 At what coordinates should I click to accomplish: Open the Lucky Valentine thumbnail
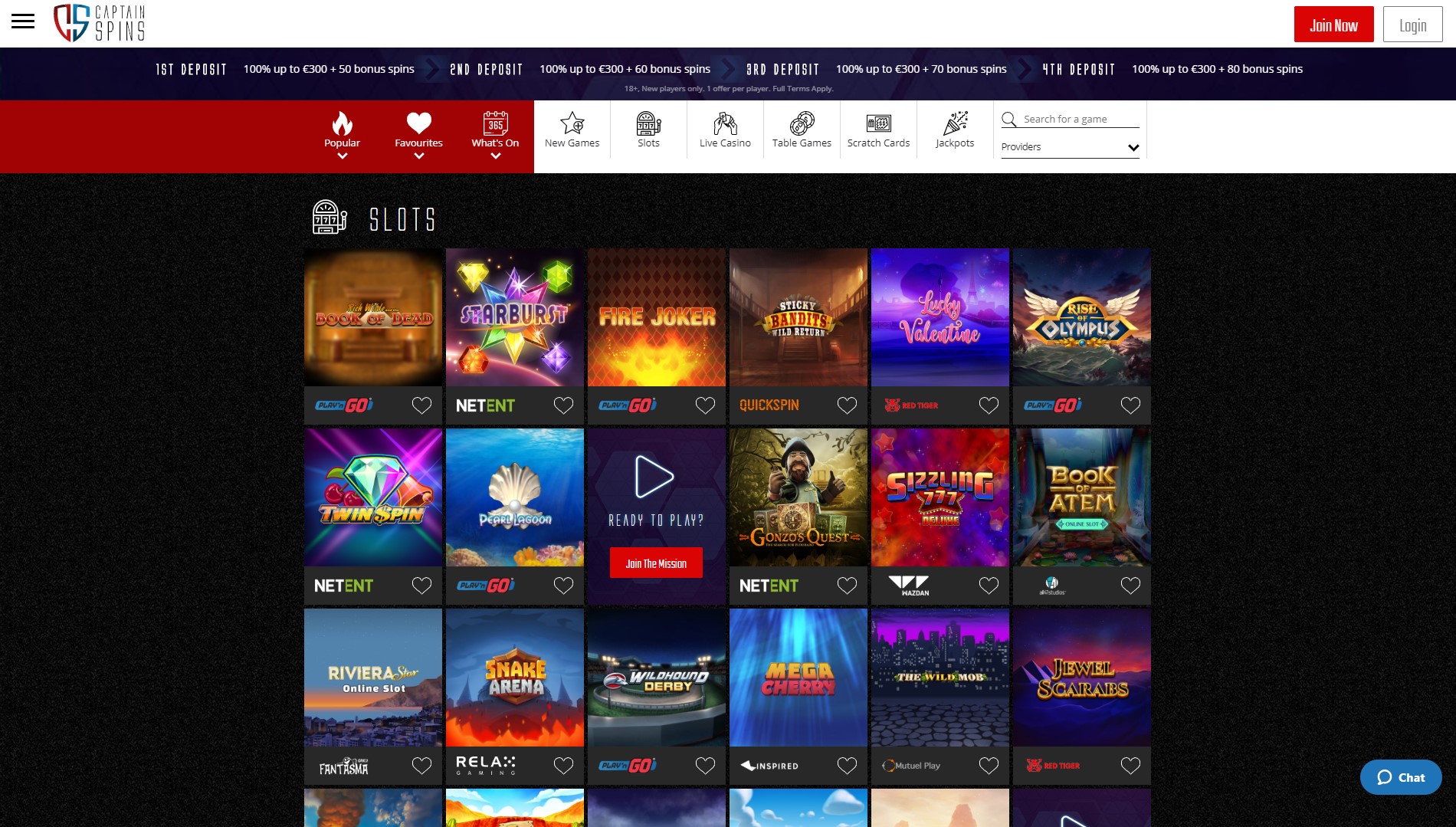(940, 317)
